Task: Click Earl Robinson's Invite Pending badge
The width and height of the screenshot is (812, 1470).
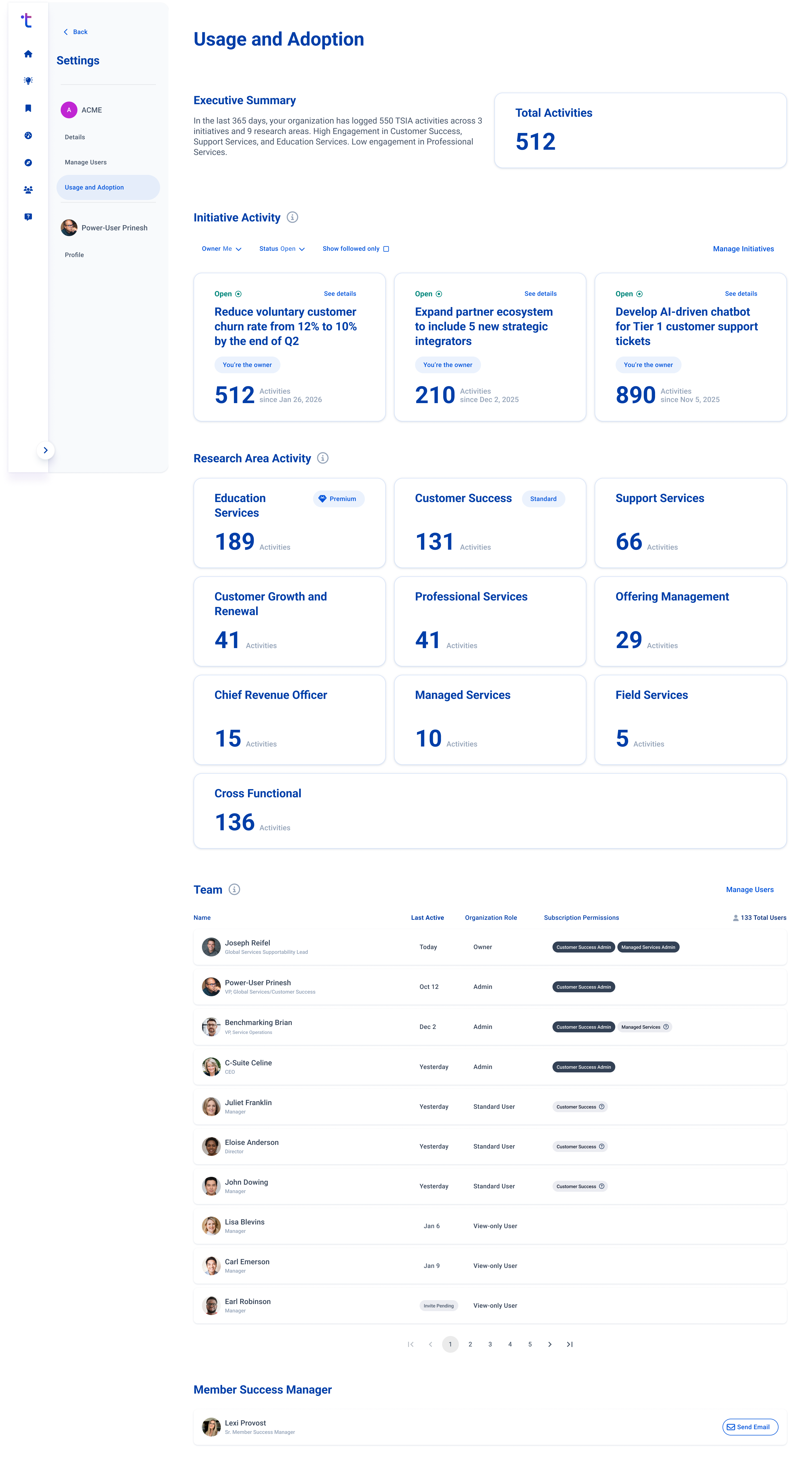Action: [438, 1306]
